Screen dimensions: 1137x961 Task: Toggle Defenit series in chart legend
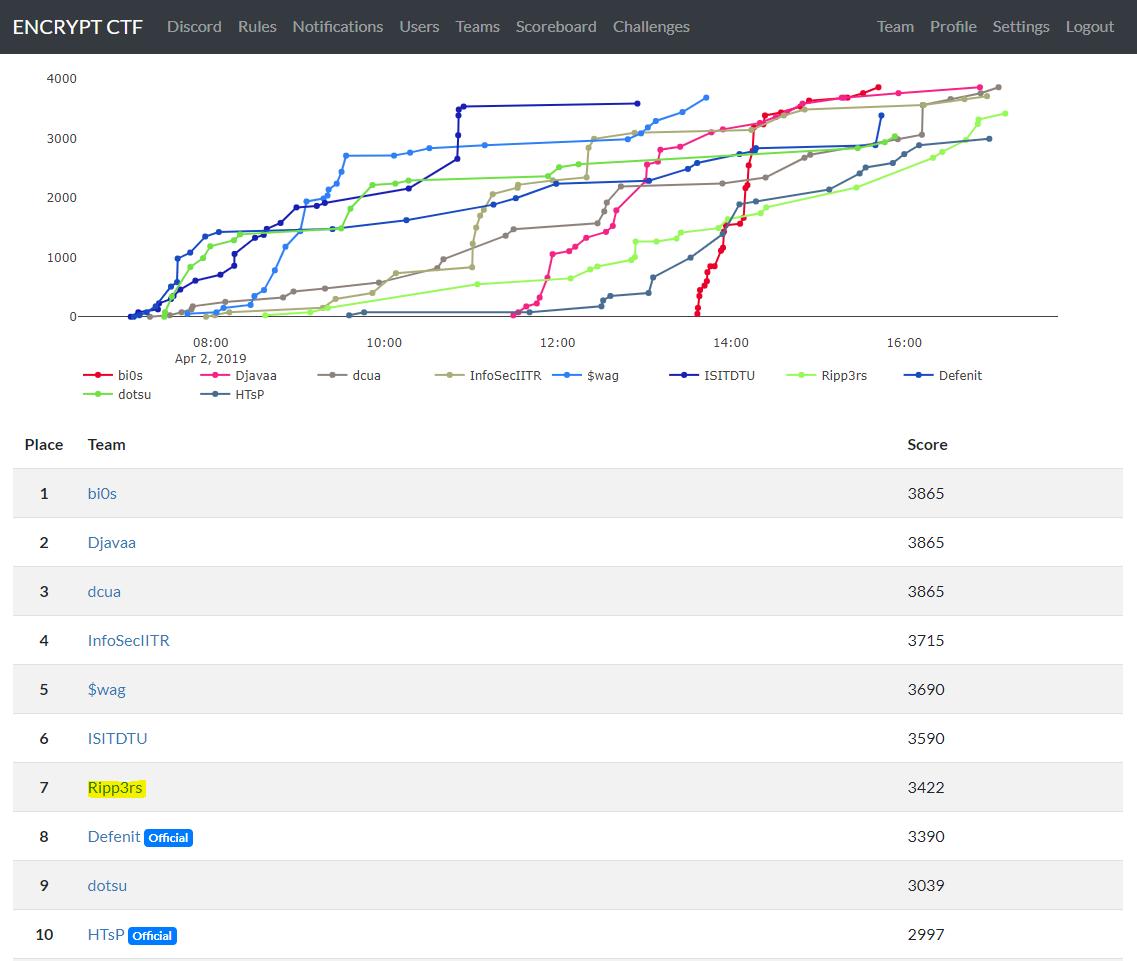coord(943,375)
